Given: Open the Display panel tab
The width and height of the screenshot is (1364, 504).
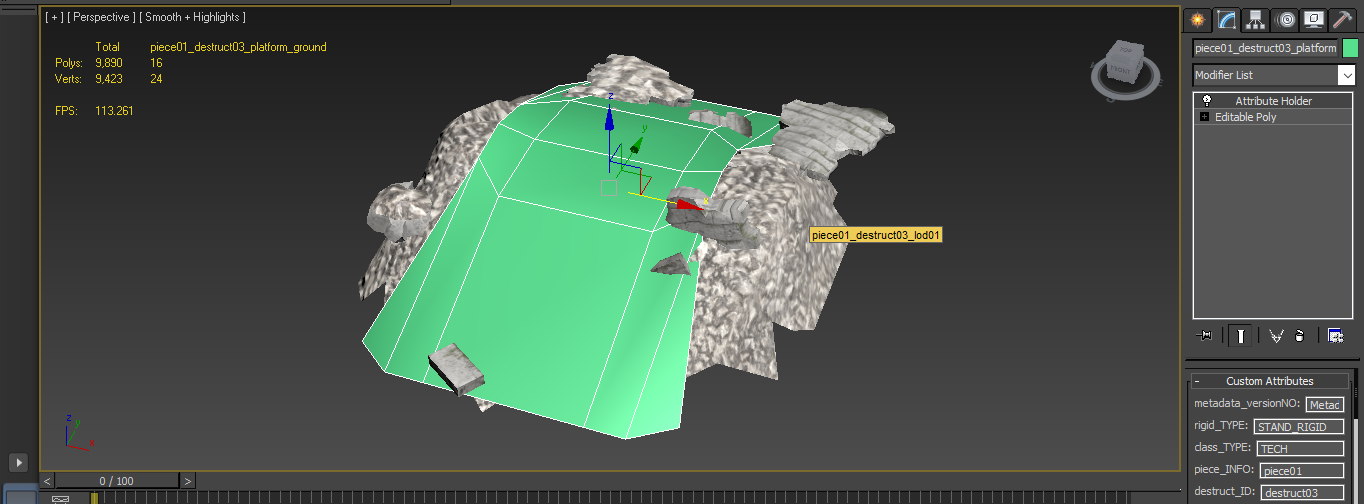Looking at the screenshot, I should coord(1314,19).
